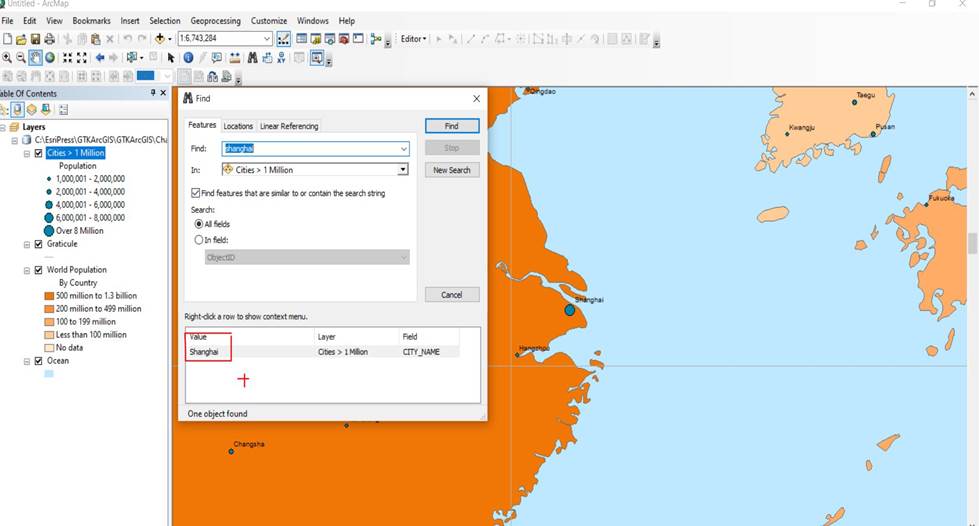Toggle the World Population layer visibility

[x=39, y=270]
